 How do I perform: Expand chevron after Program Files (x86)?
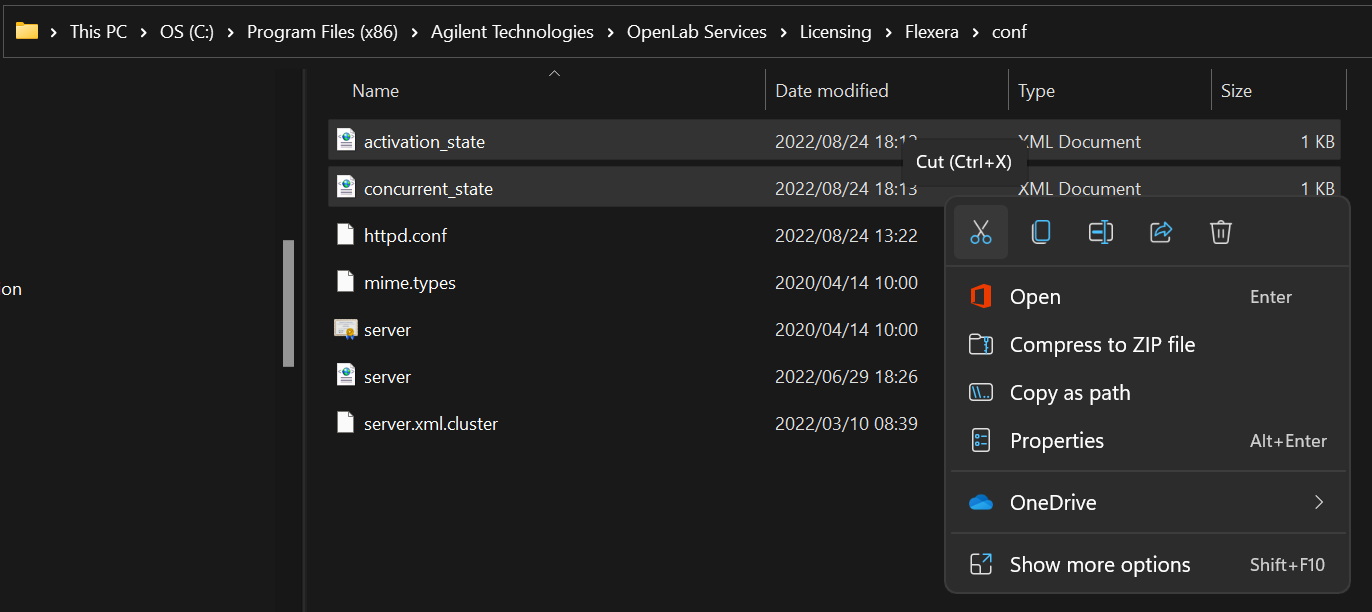pos(414,32)
